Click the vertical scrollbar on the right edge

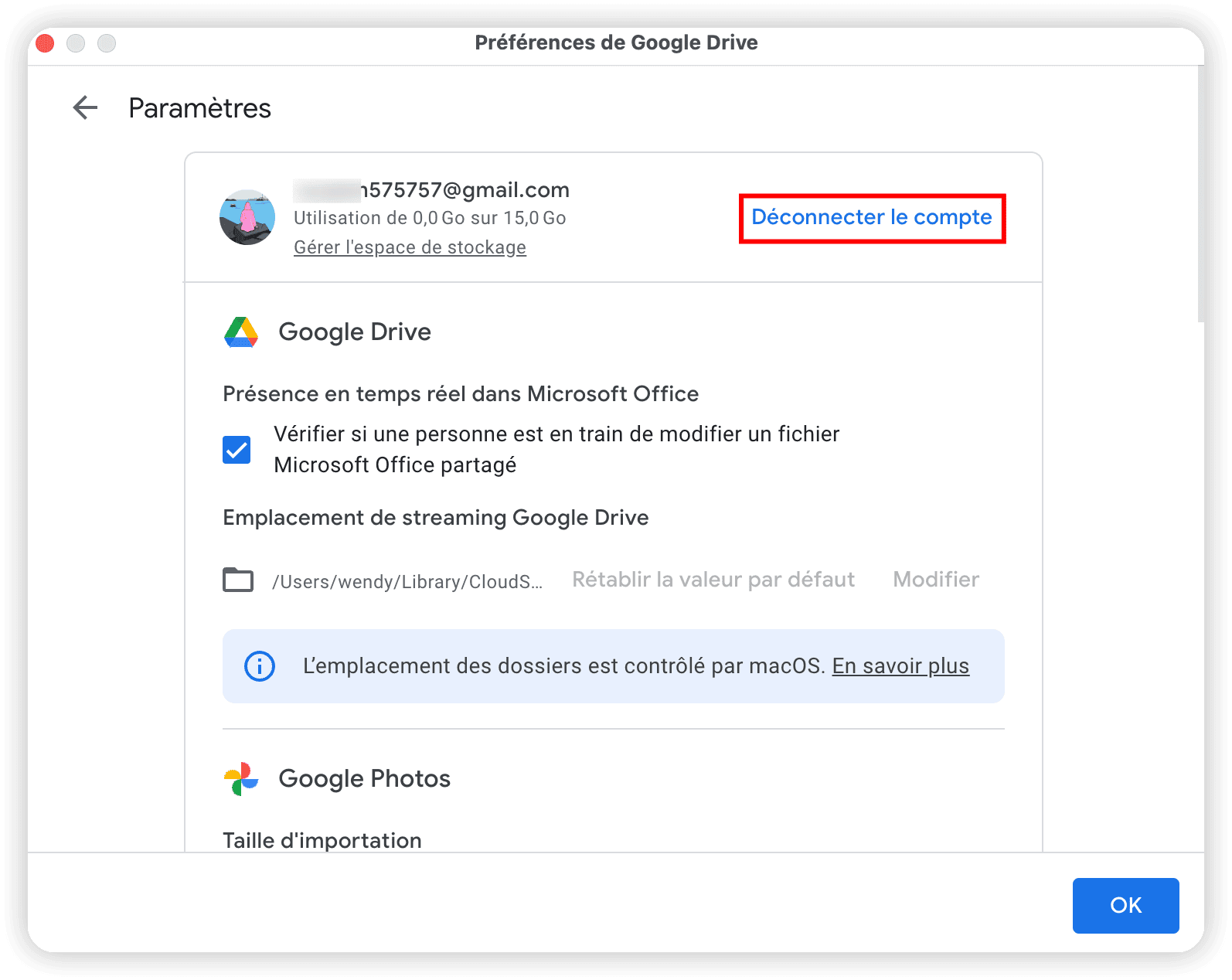(x=1200, y=193)
